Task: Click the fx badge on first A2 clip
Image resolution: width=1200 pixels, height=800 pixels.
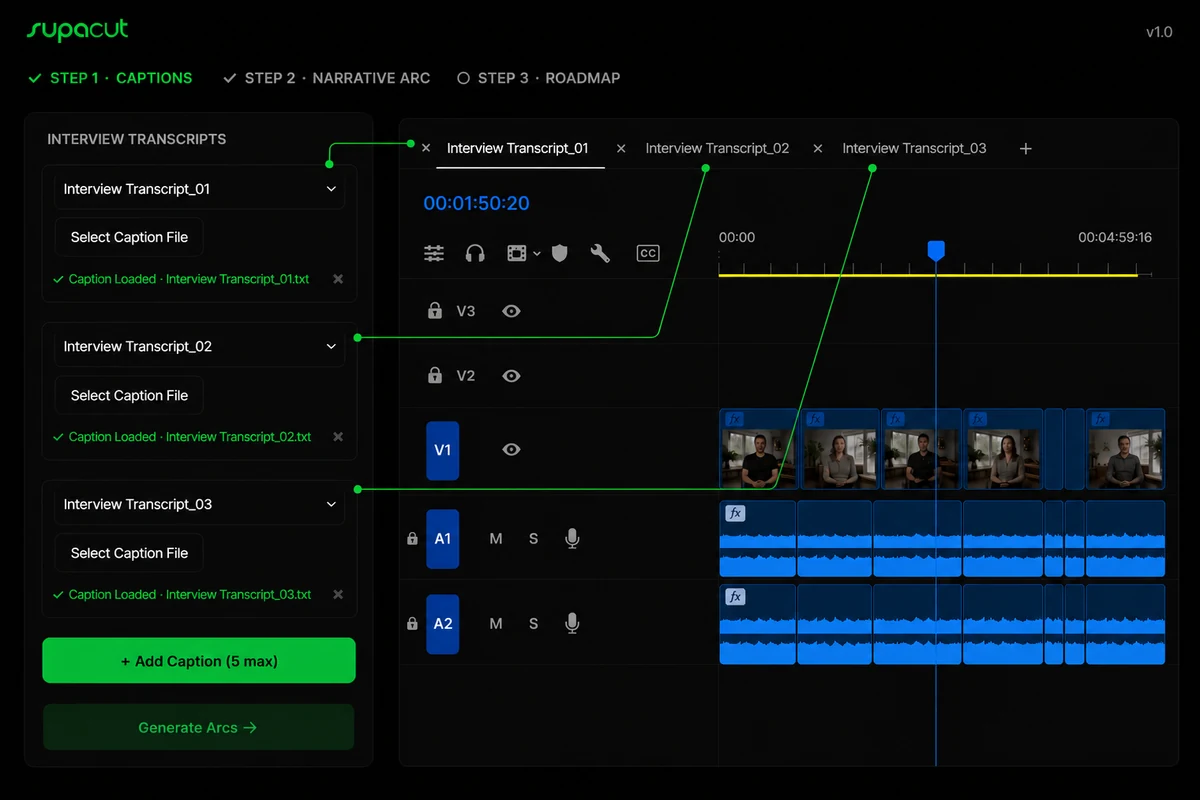Action: click(x=735, y=597)
